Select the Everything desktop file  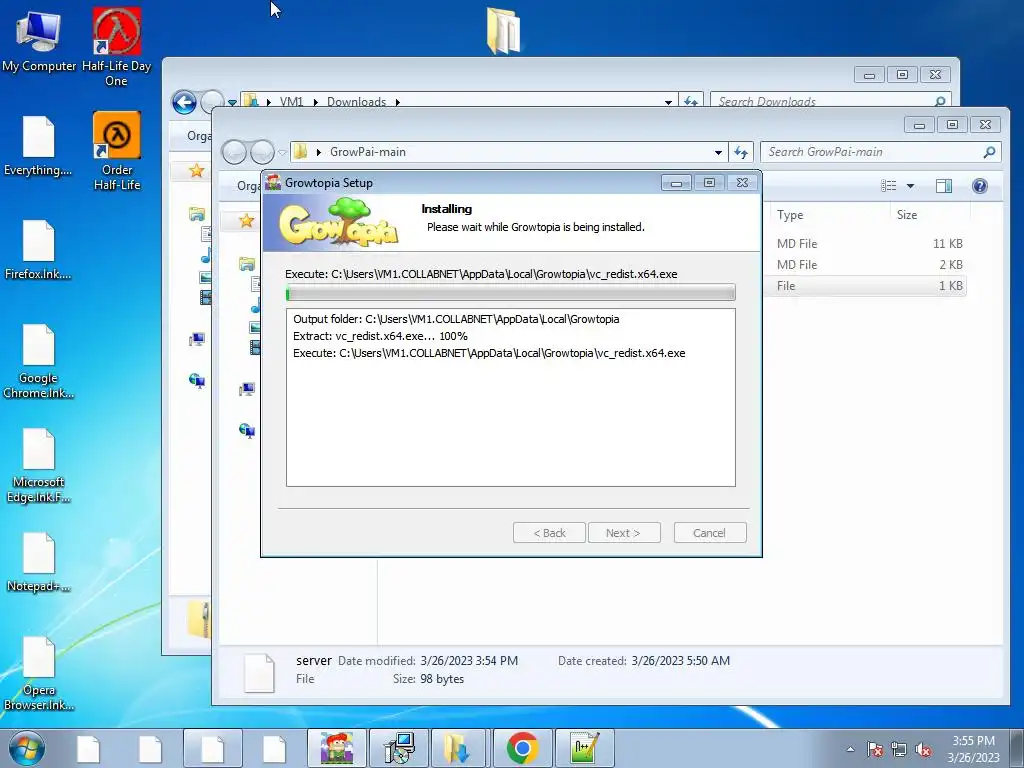(39, 146)
